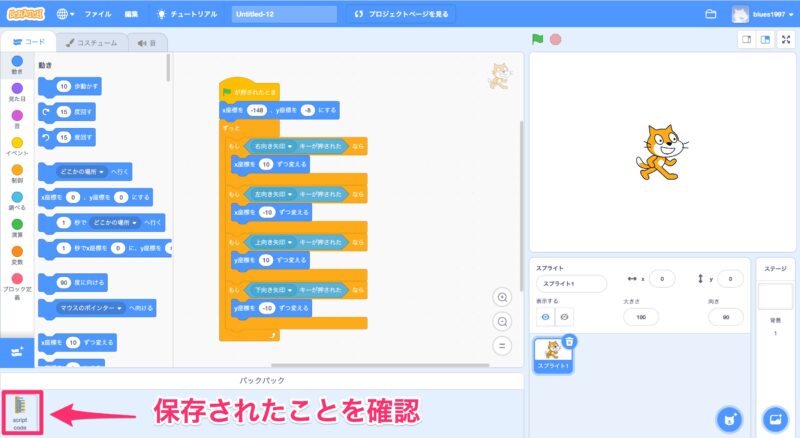Image resolution: width=800 pixels, height=438 pixels.
Task: Open the language globe dropdown
Action: tap(67, 14)
